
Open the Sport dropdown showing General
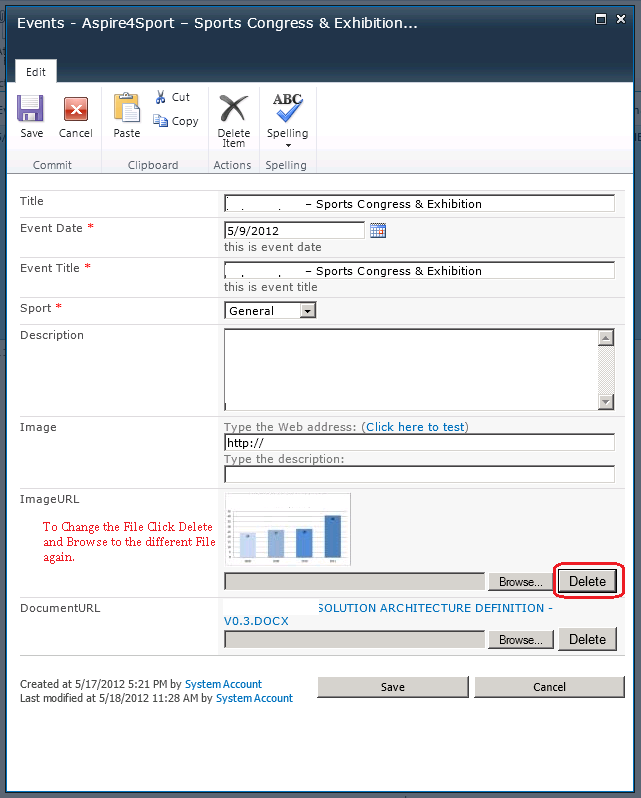pos(270,310)
